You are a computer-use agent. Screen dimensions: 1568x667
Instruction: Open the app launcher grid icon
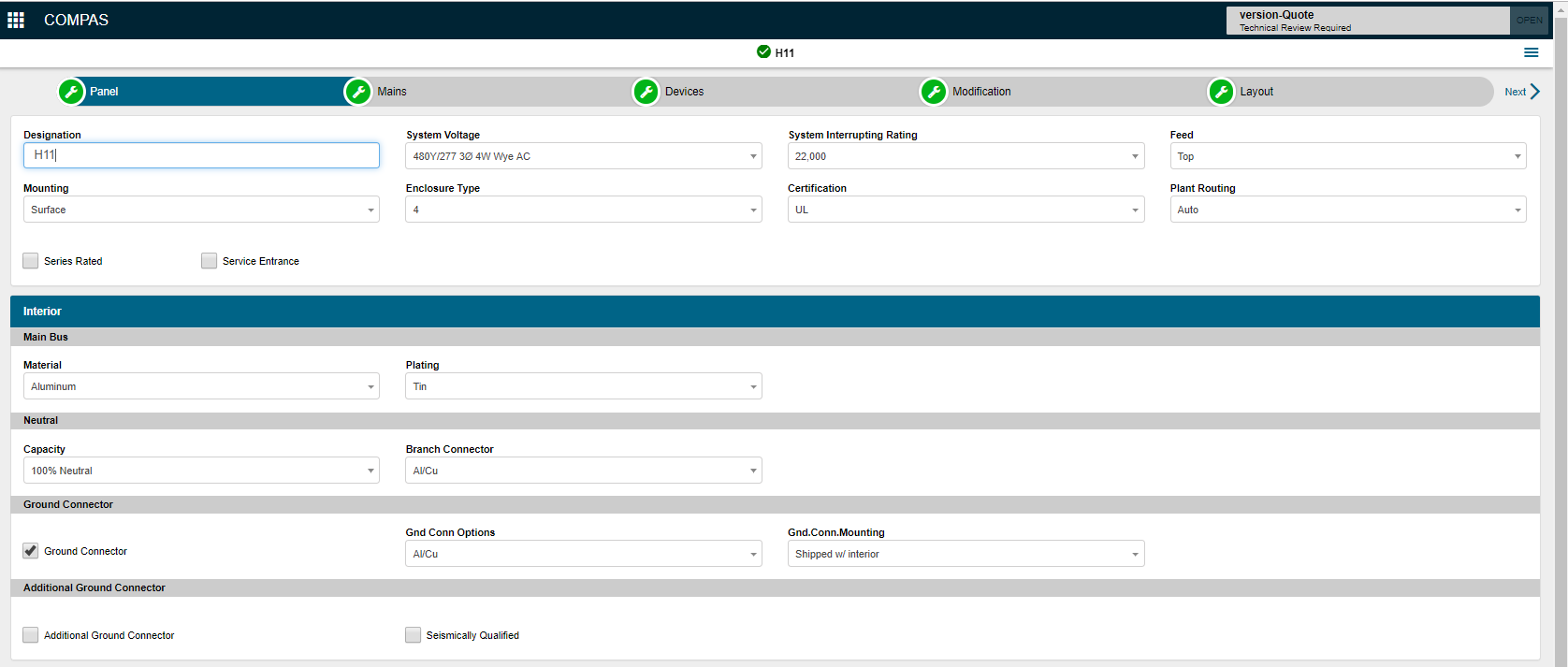[16, 20]
